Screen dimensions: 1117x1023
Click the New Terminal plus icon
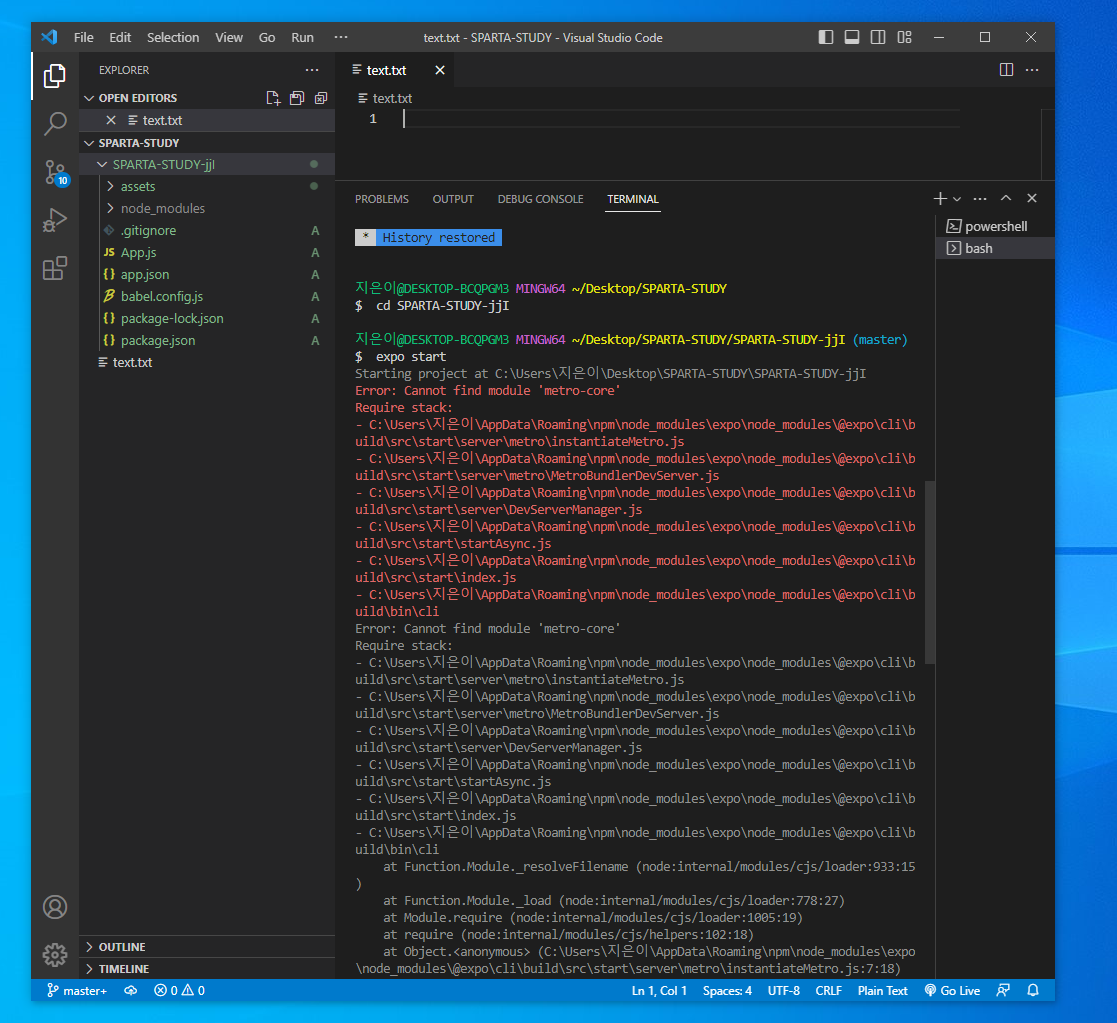[940, 199]
